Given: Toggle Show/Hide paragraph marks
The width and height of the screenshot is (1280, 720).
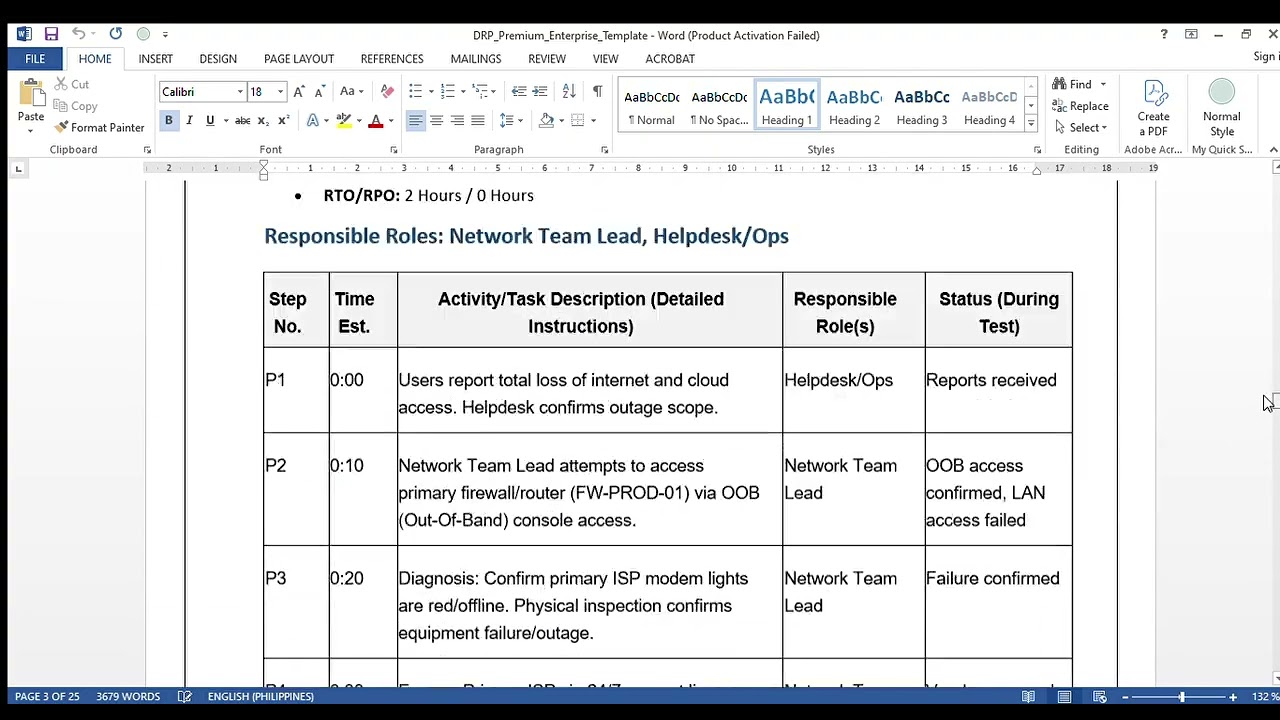Looking at the screenshot, I should (597, 92).
